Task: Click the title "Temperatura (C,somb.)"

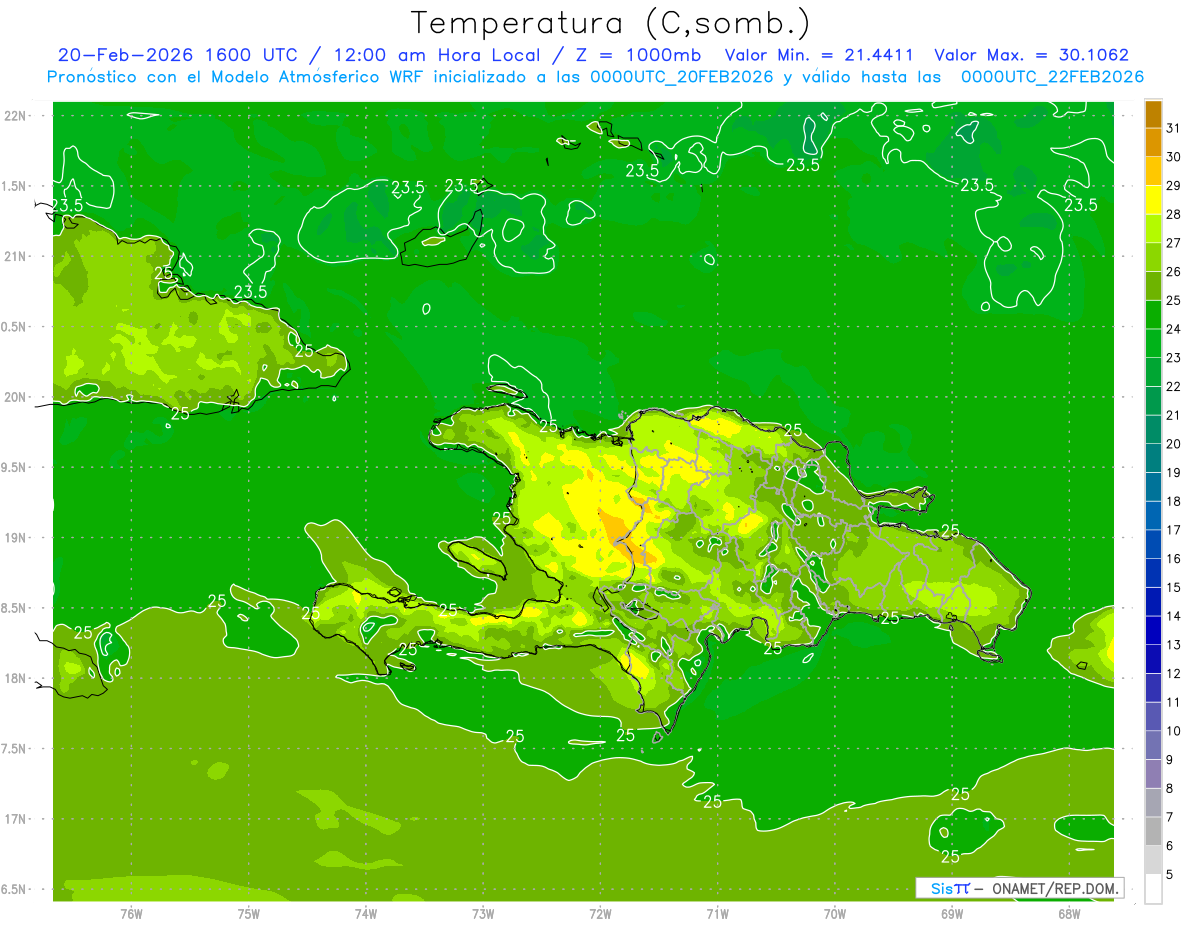Action: (x=611, y=23)
